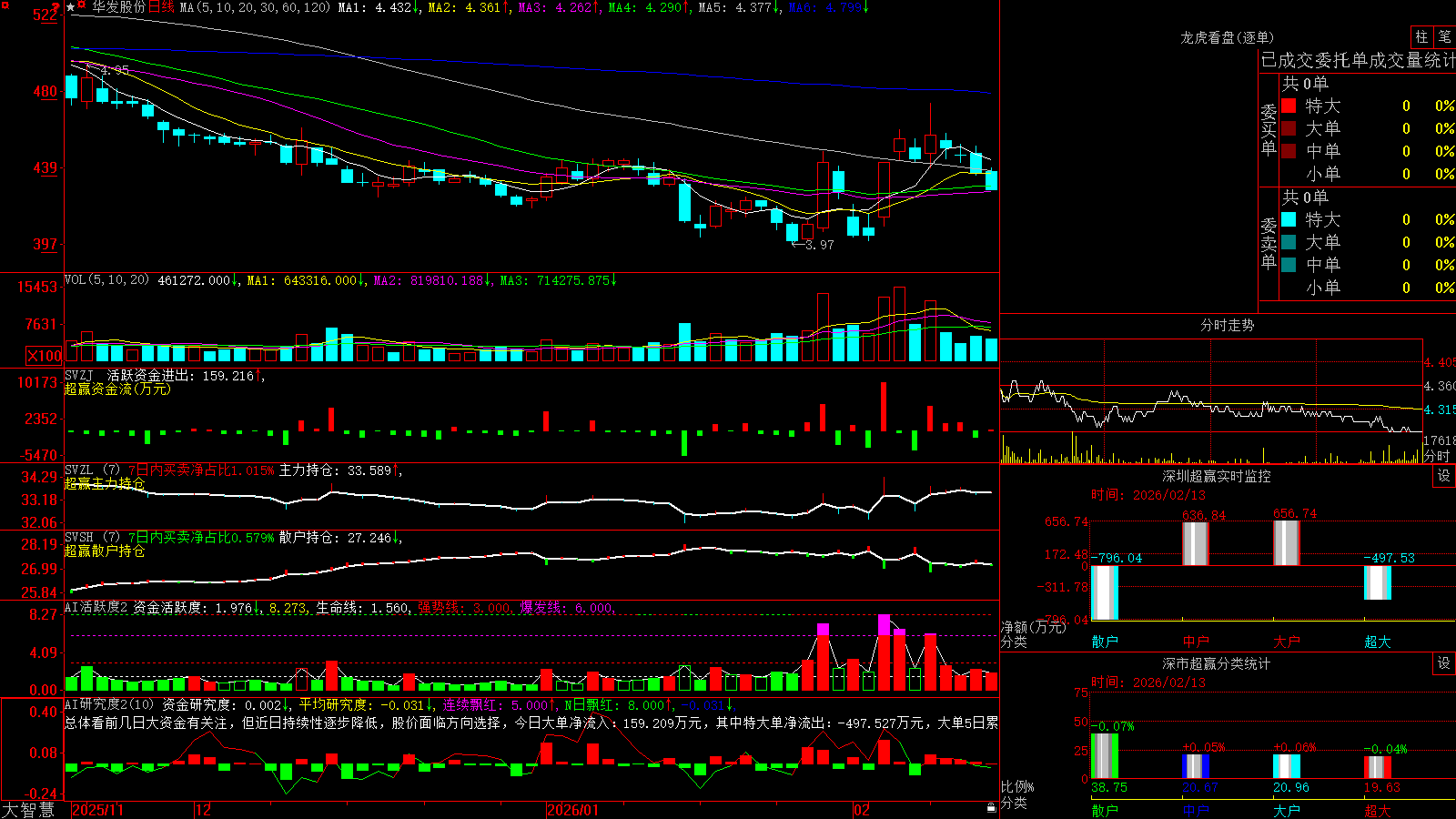Click the X100 volume scale box
1456x819 pixels.
click(x=44, y=356)
